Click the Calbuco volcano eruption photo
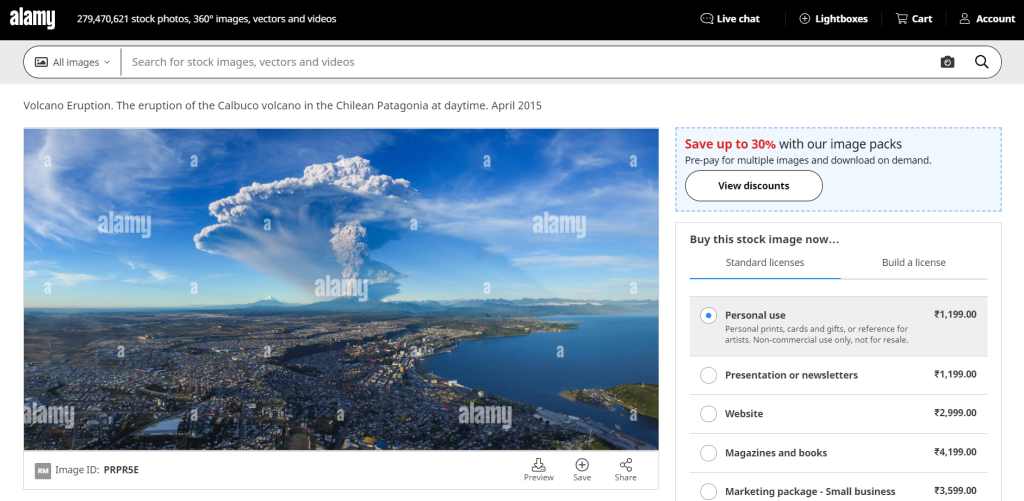The width and height of the screenshot is (1024, 501). [341, 289]
